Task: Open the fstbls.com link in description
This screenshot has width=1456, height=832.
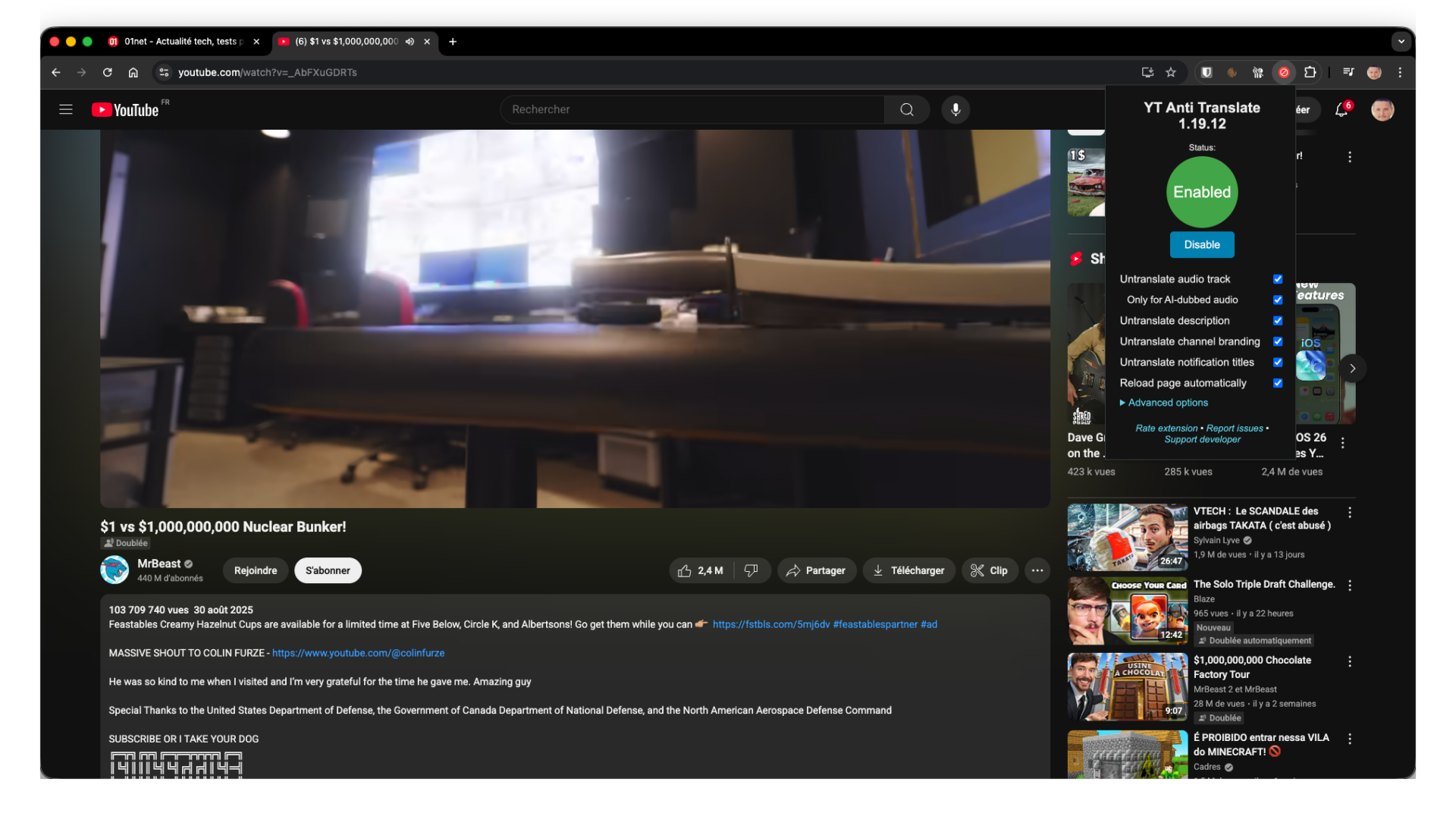Action: coord(771,625)
